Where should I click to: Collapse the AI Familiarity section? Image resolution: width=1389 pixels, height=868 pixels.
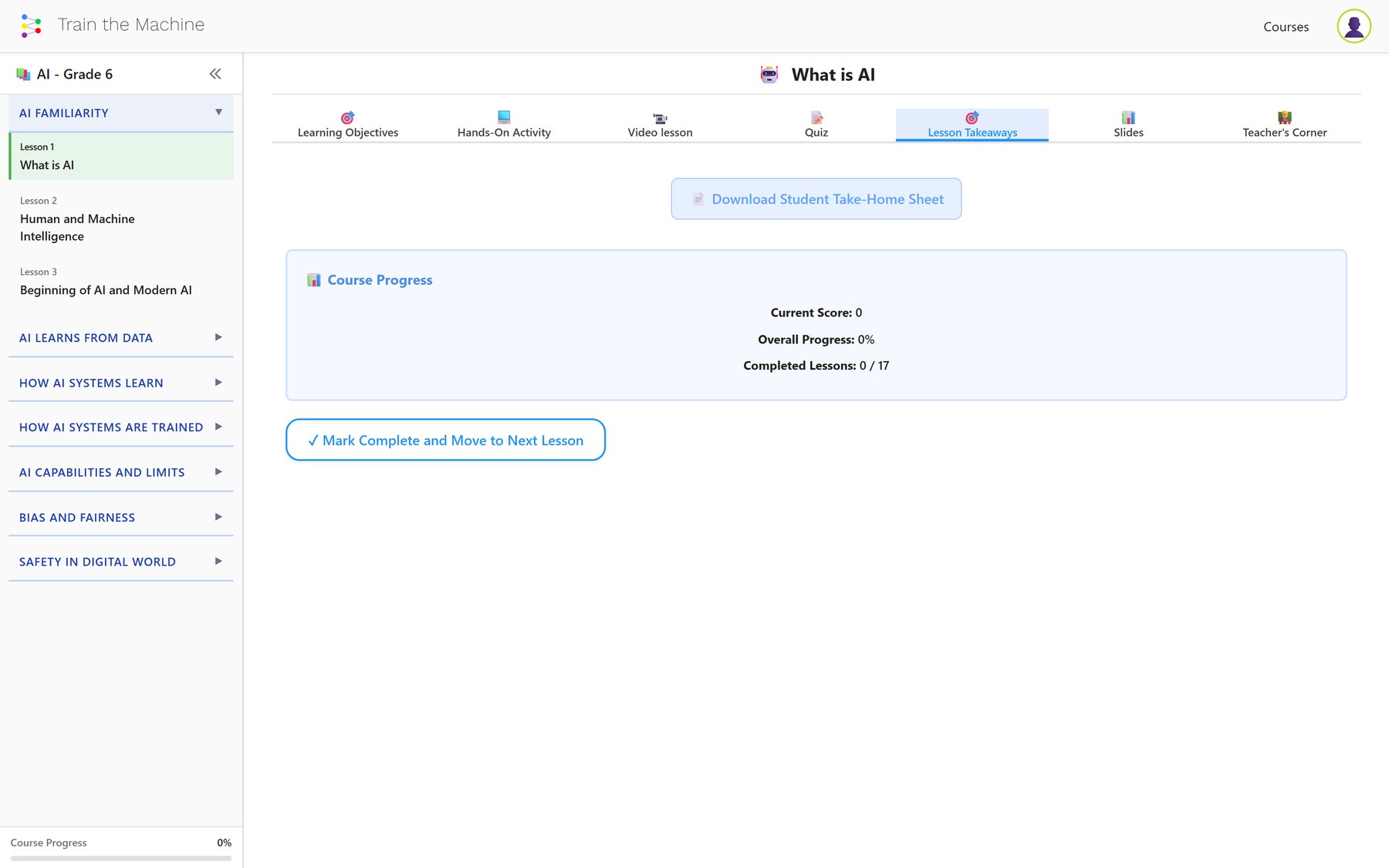tap(121, 113)
